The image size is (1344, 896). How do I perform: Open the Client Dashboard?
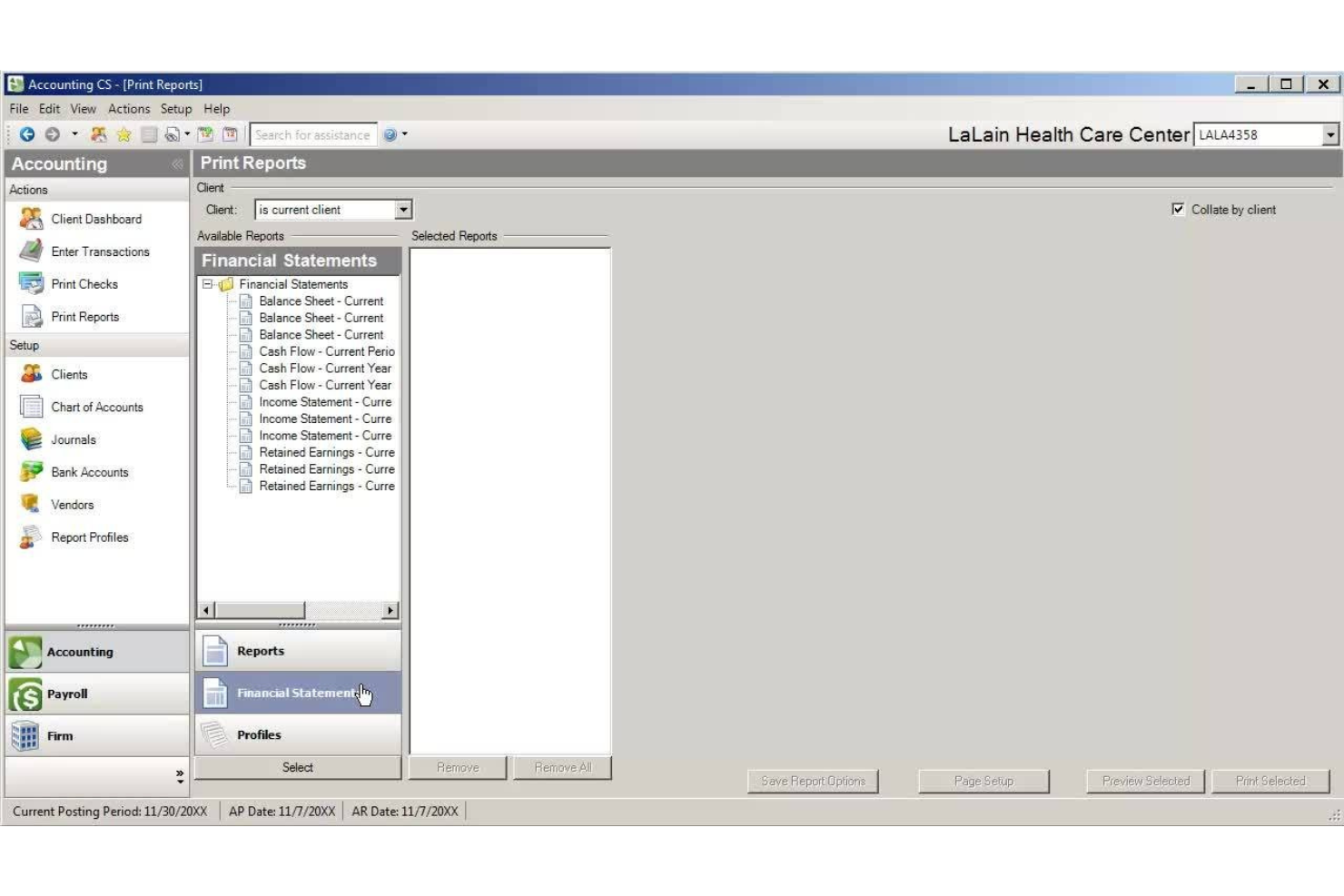click(x=96, y=219)
